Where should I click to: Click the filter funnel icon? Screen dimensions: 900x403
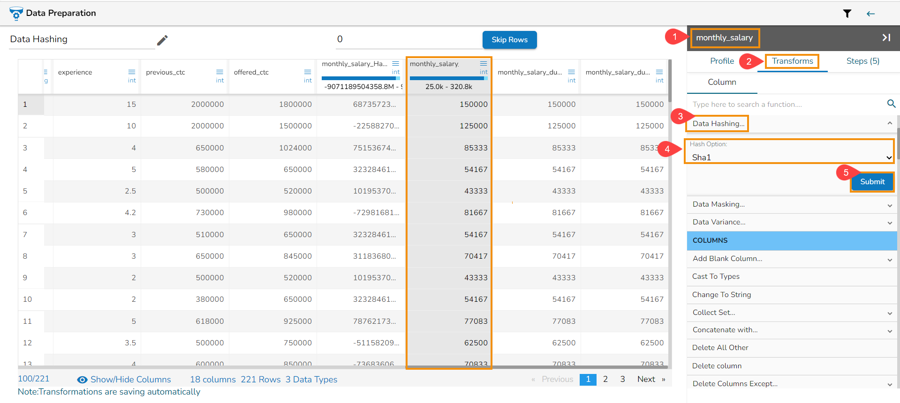point(847,14)
